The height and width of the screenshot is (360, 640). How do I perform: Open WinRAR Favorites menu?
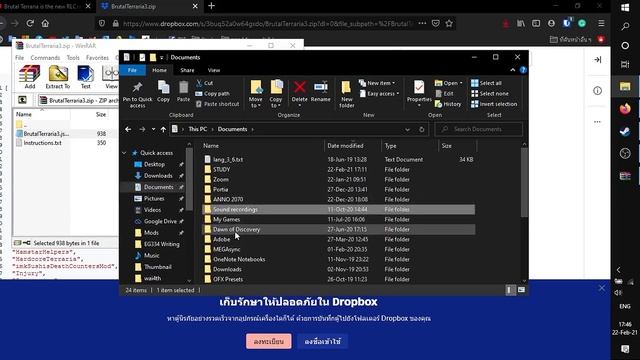tap(97, 58)
